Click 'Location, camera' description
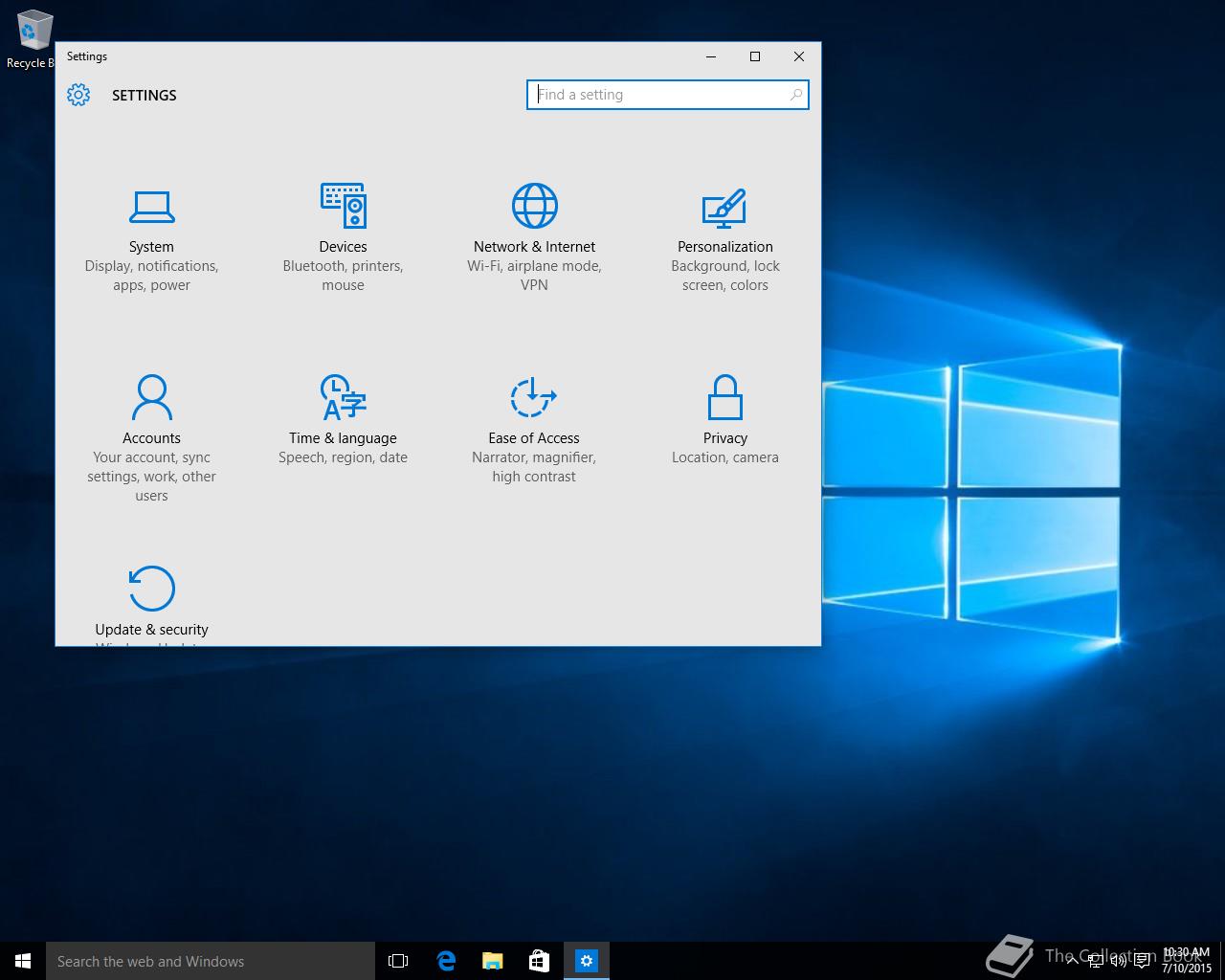 pyautogui.click(x=724, y=457)
